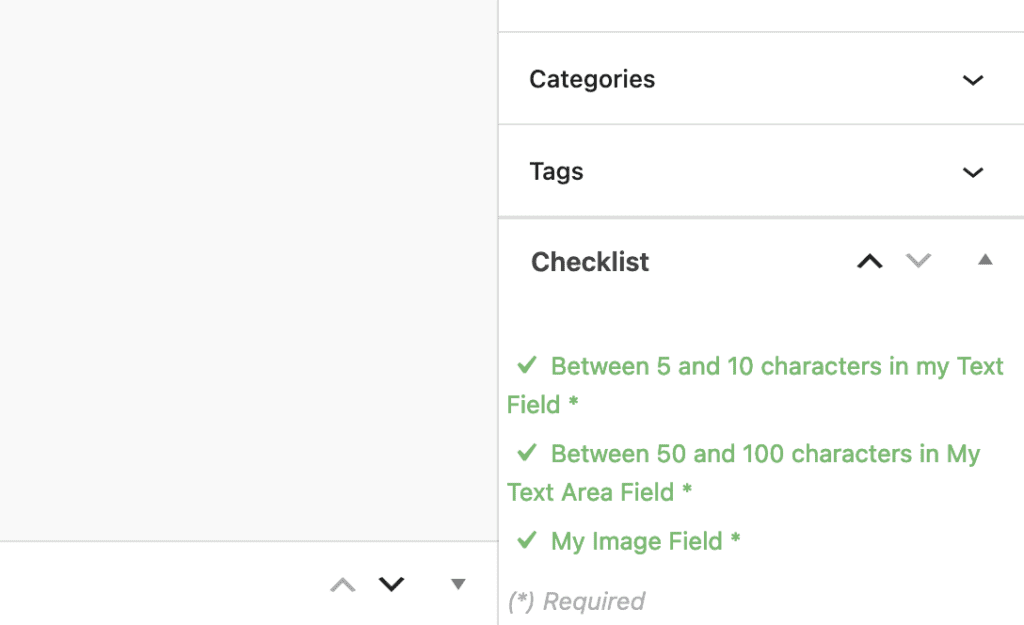Click the Checklist panel heading
The width and height of the screenshot is (1024, 625).
[x=590, y=262]
